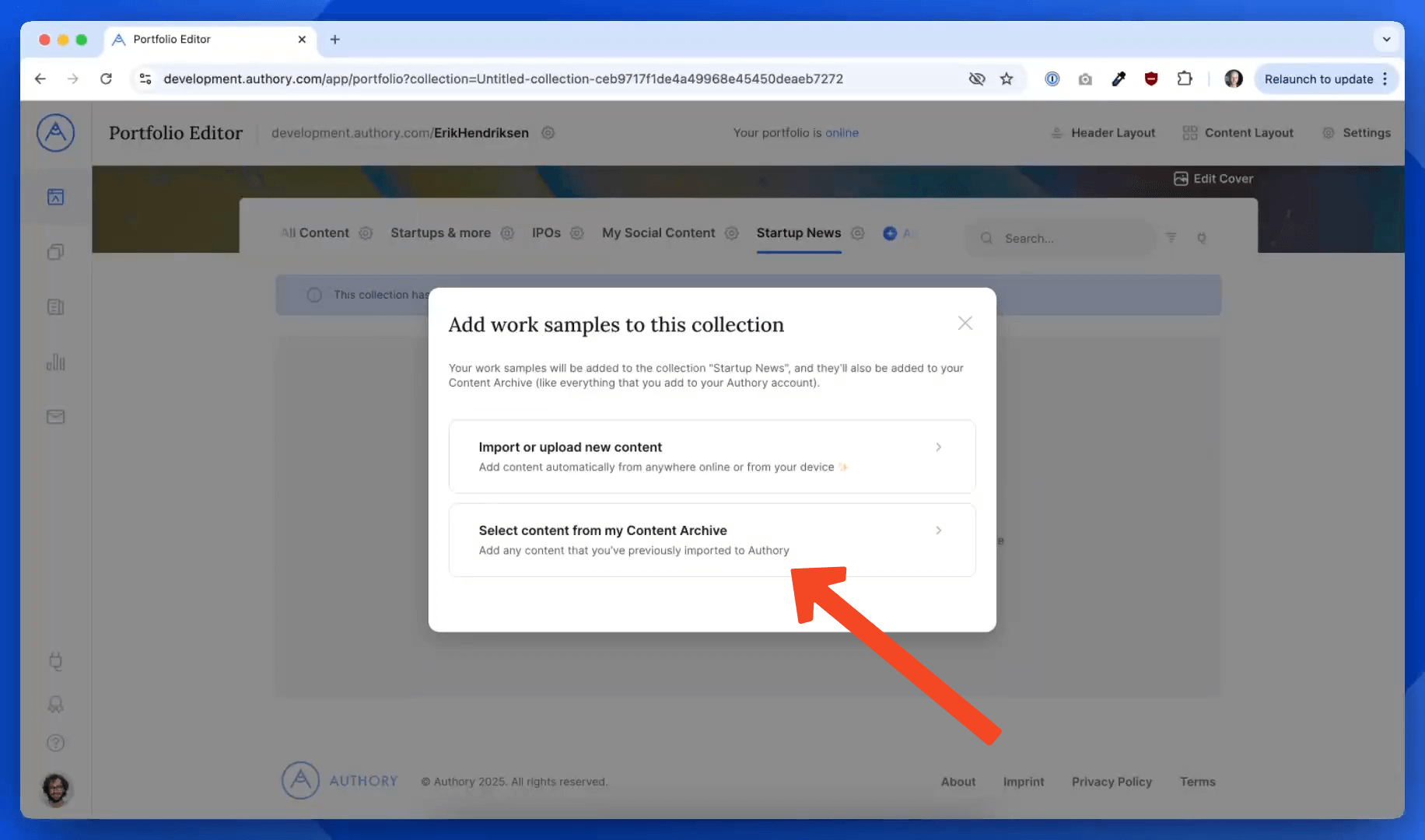Bookmark page with the star icon
This screenshot has width=1425, height=840.
click(x=1007, y=79)
